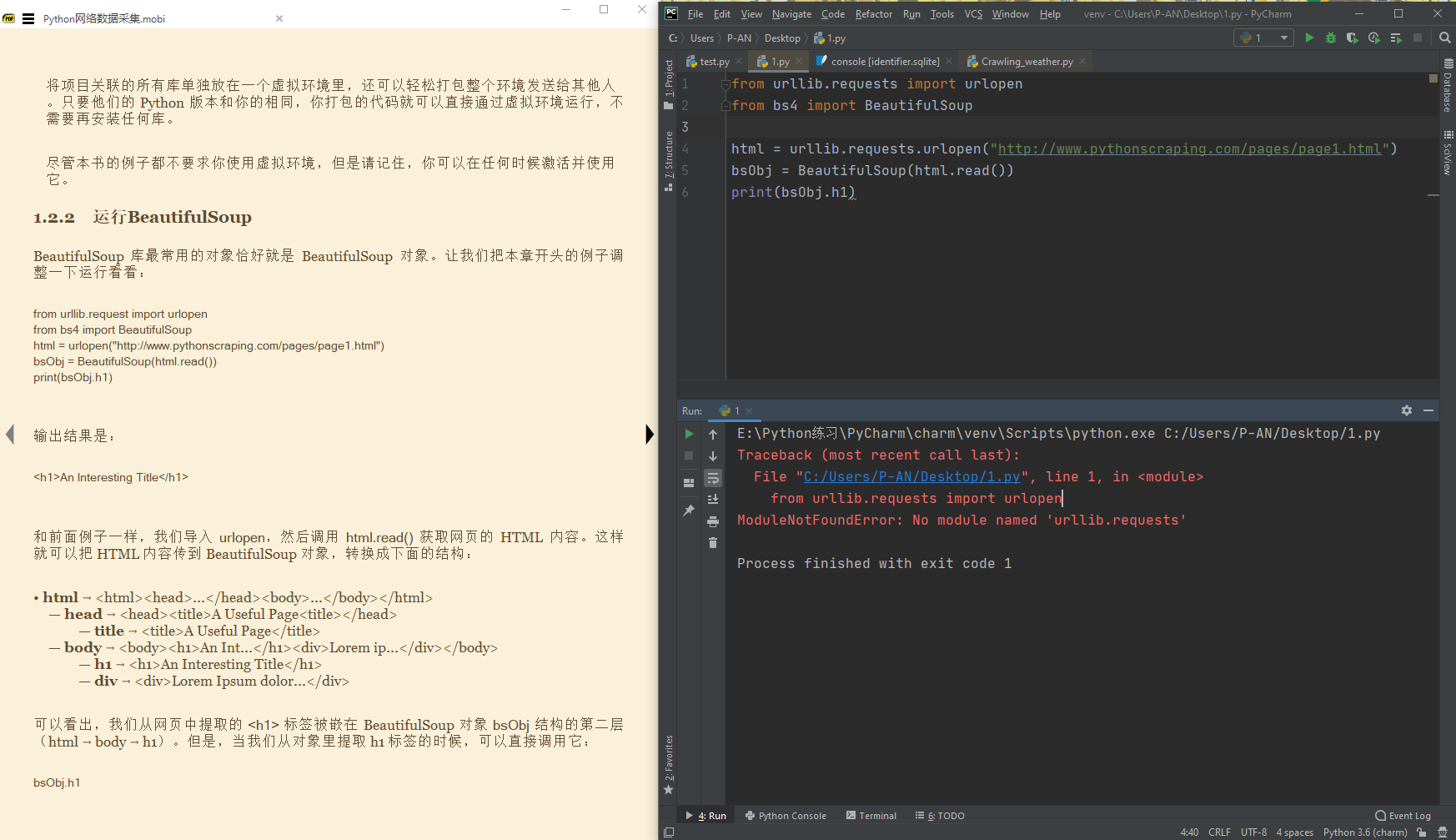
Task: Pin the Run tab
Action: [689, 510]
